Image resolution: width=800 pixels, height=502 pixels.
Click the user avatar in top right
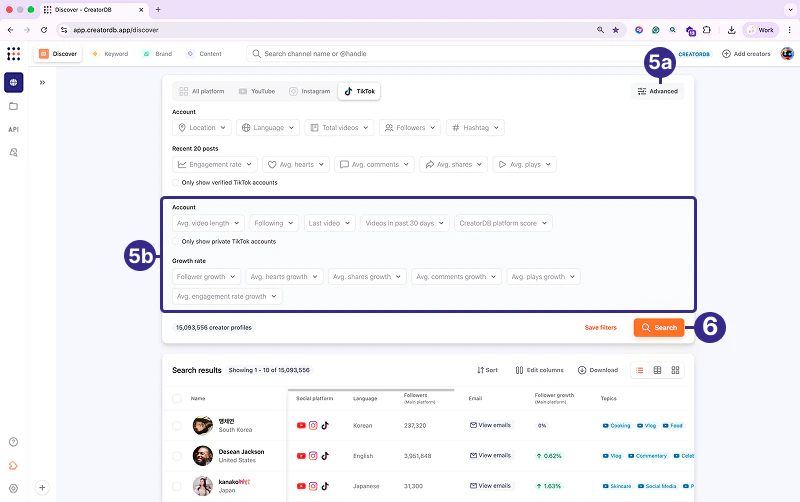[787, 54]
